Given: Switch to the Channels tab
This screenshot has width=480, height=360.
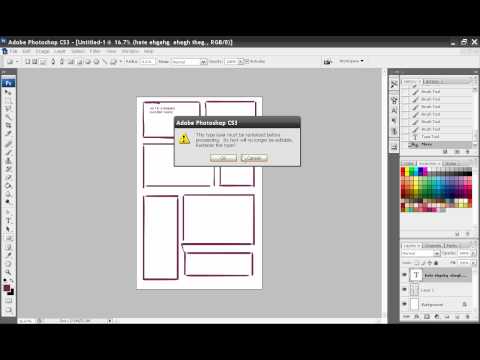Looking at the screenshot, I should (433, 246).
